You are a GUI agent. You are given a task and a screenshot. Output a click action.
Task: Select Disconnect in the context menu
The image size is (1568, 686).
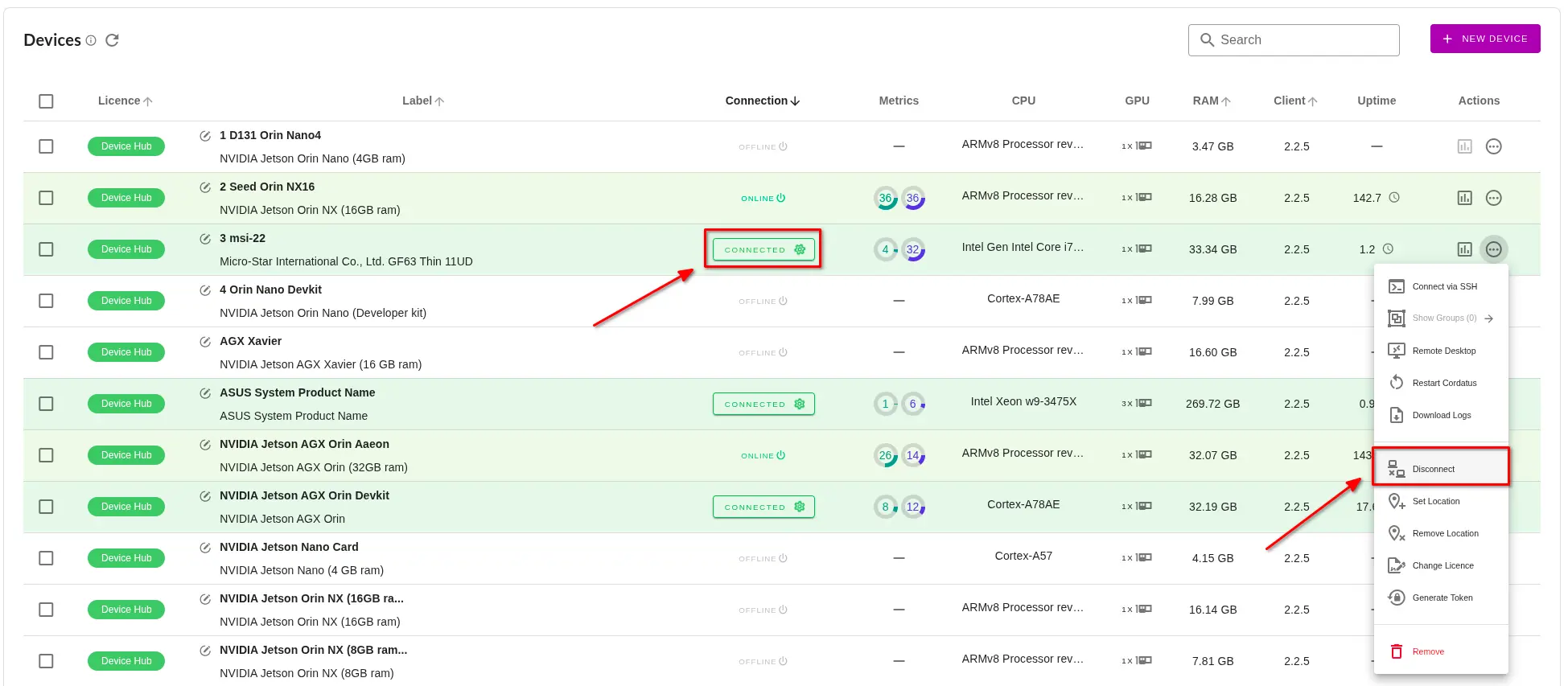click(1433, 469)
